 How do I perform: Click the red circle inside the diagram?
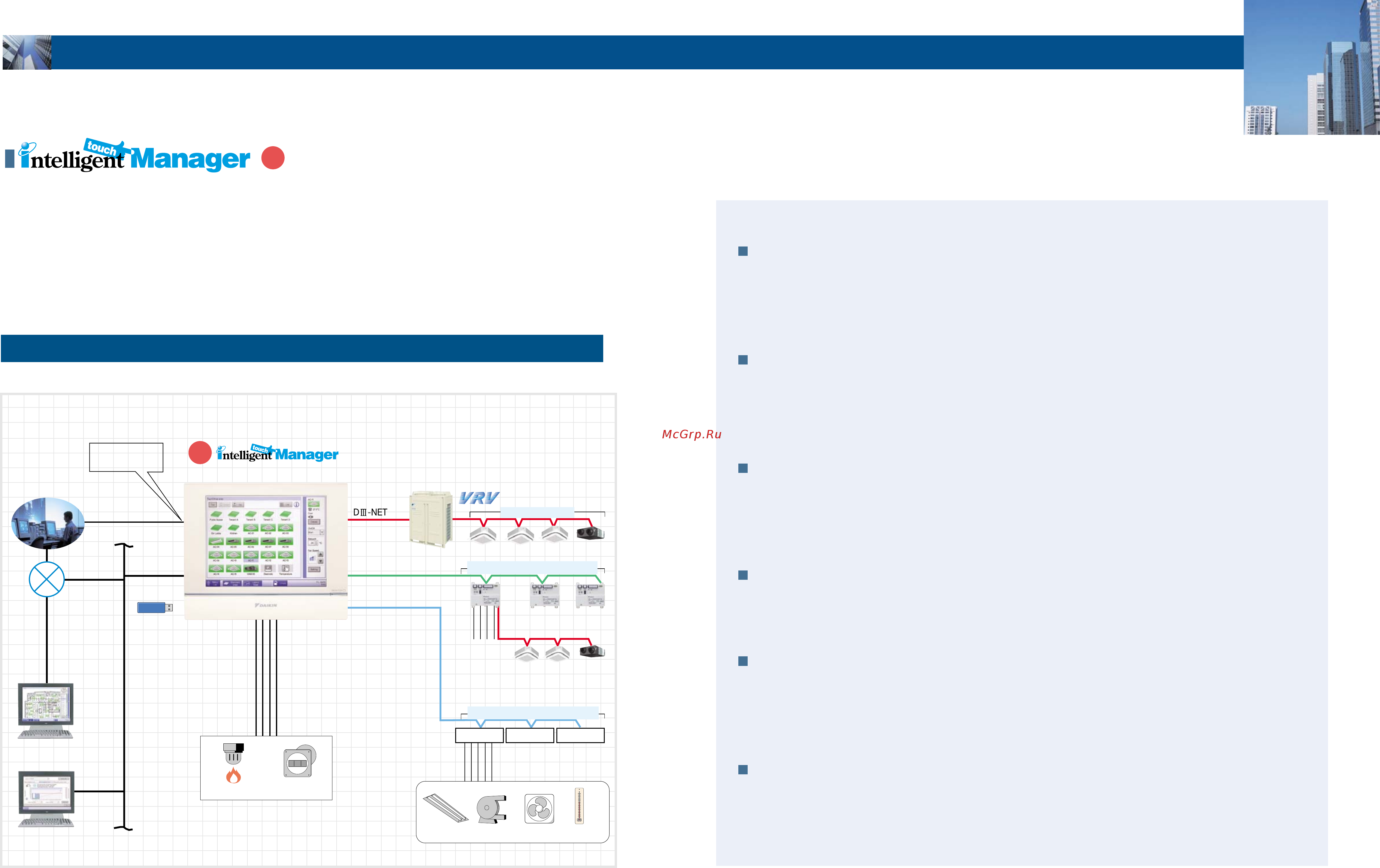coord(200,452)
